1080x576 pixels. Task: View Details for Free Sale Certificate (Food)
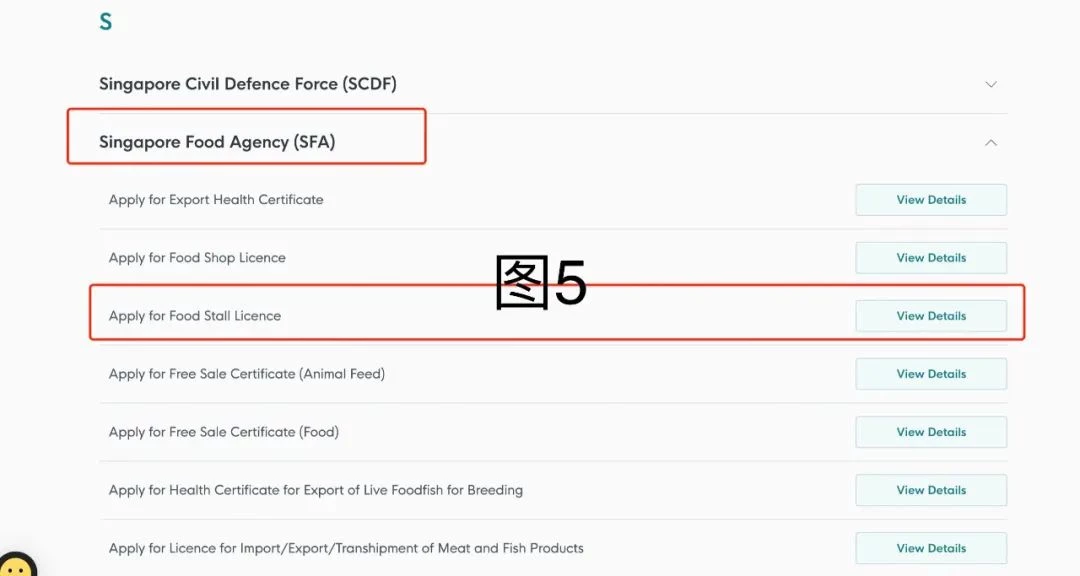pyautogui.click(x=931, y=432)
